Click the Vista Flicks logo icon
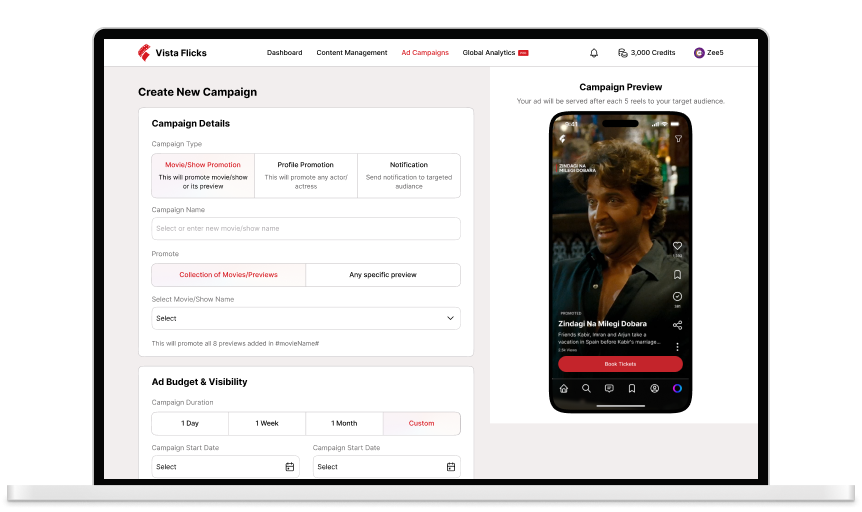Screen dimensions: 862x512 click(144, 52)
